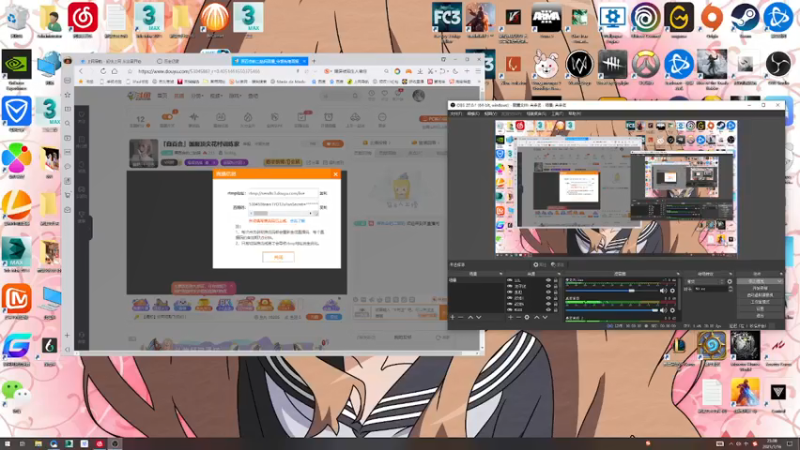Remove the selected scene in OBS

(460, 317)
